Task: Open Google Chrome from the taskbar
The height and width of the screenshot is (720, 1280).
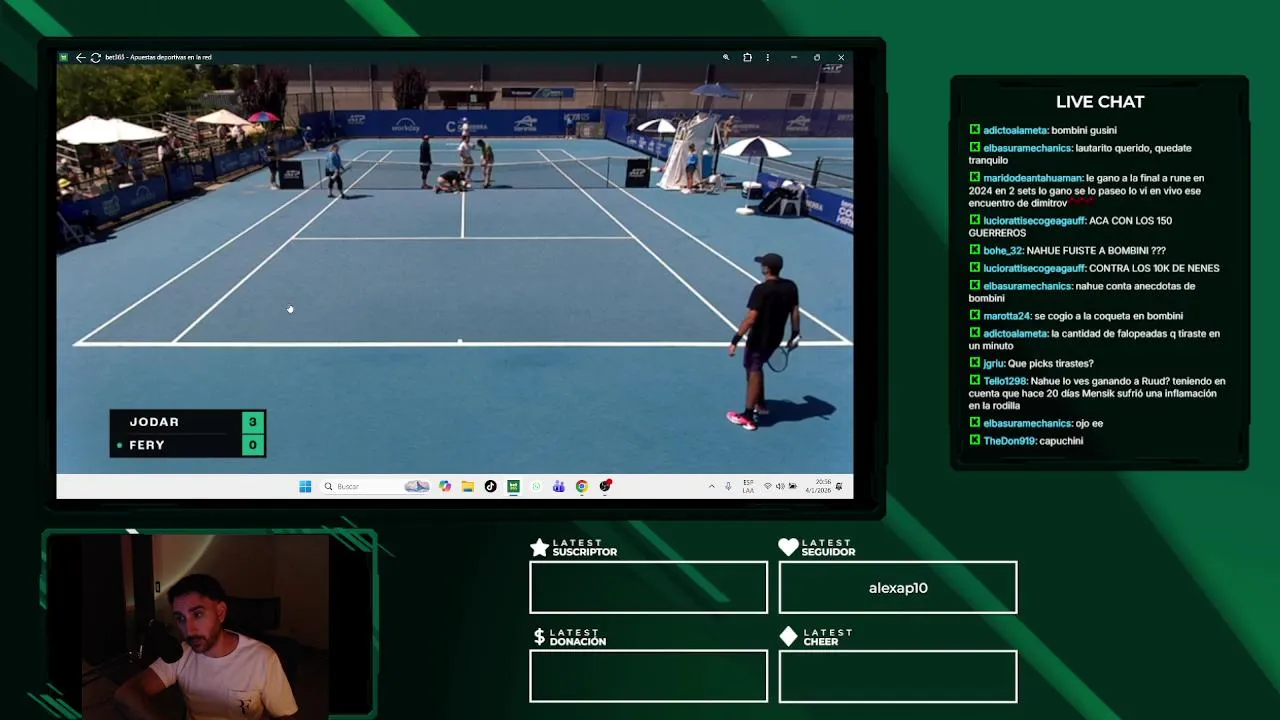Action: pyautogui.click(x=581, y=486)
